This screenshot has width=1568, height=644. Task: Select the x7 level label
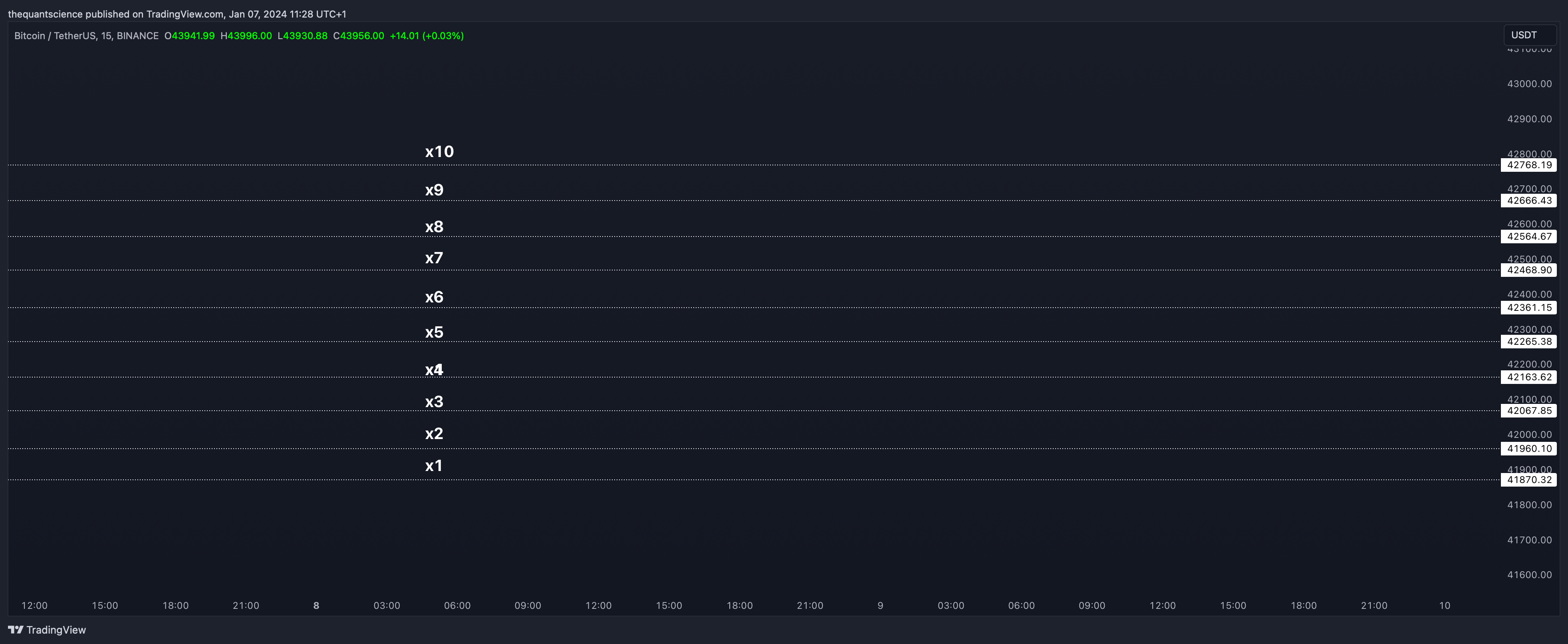pos(434,258)
